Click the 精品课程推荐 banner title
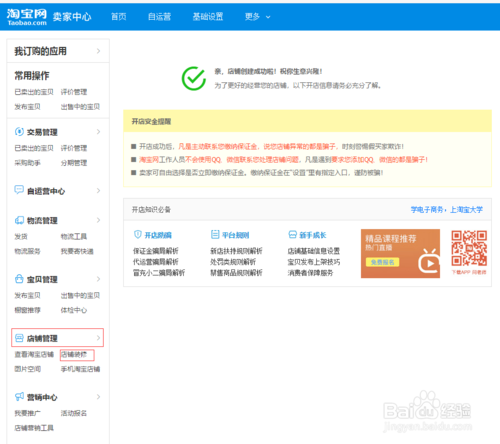The image size is (500, 444). pos(391,238)
